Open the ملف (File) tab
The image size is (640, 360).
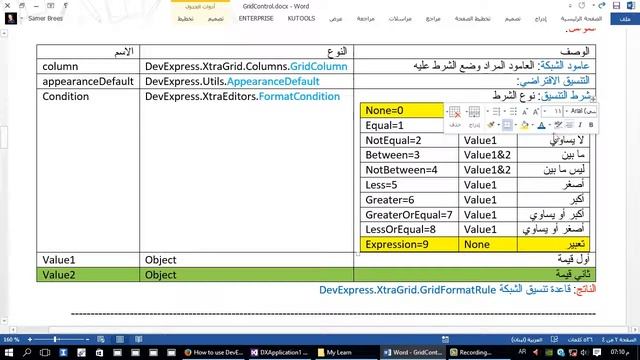(625, 19)
